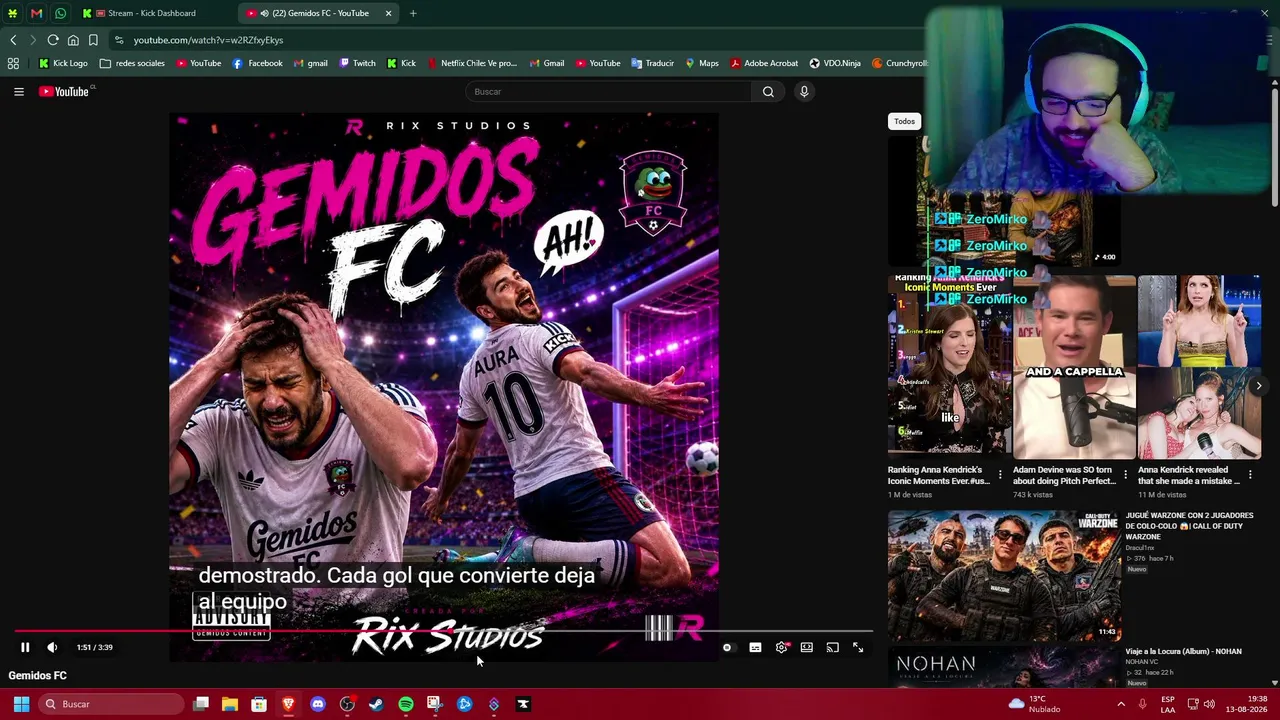Cast video to a TV
This screenshot has width=1280, height=720.
pos(832,647)
